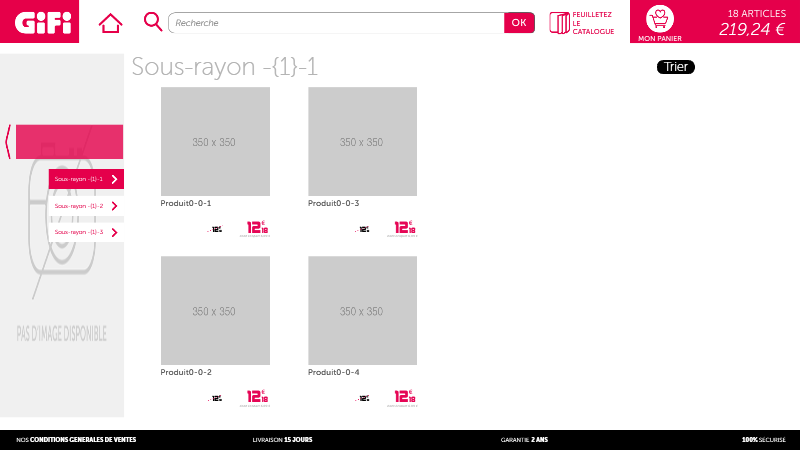The width and height of the screenshot is (800, 450).
Task: Select the highlighted pink category bar
Action: tap(69, 142)
